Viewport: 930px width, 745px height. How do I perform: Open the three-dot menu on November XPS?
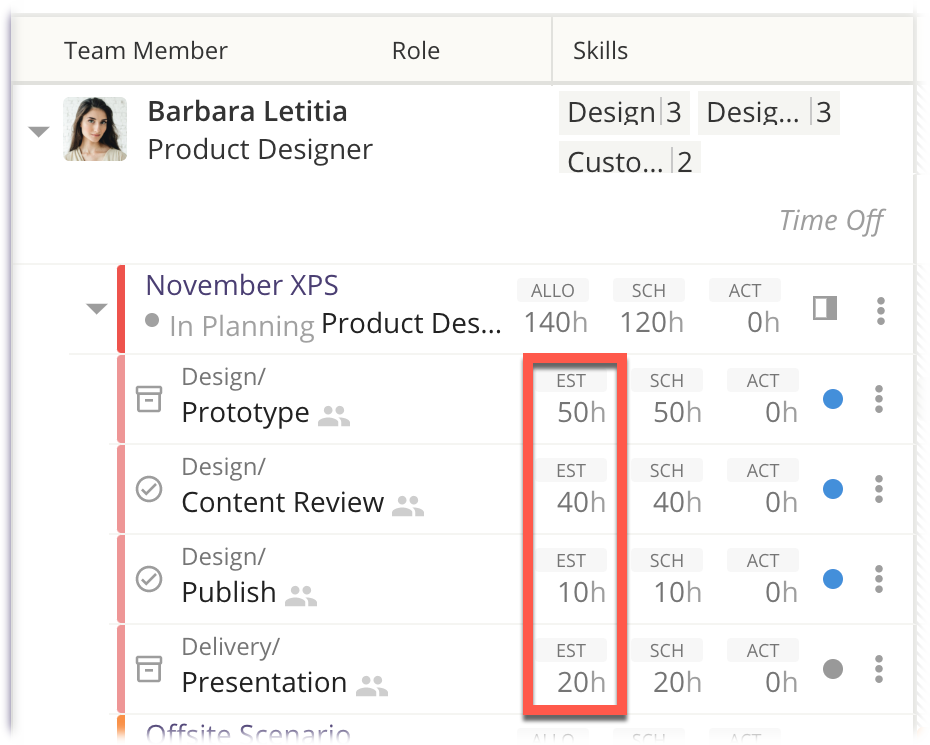point(881,310)
